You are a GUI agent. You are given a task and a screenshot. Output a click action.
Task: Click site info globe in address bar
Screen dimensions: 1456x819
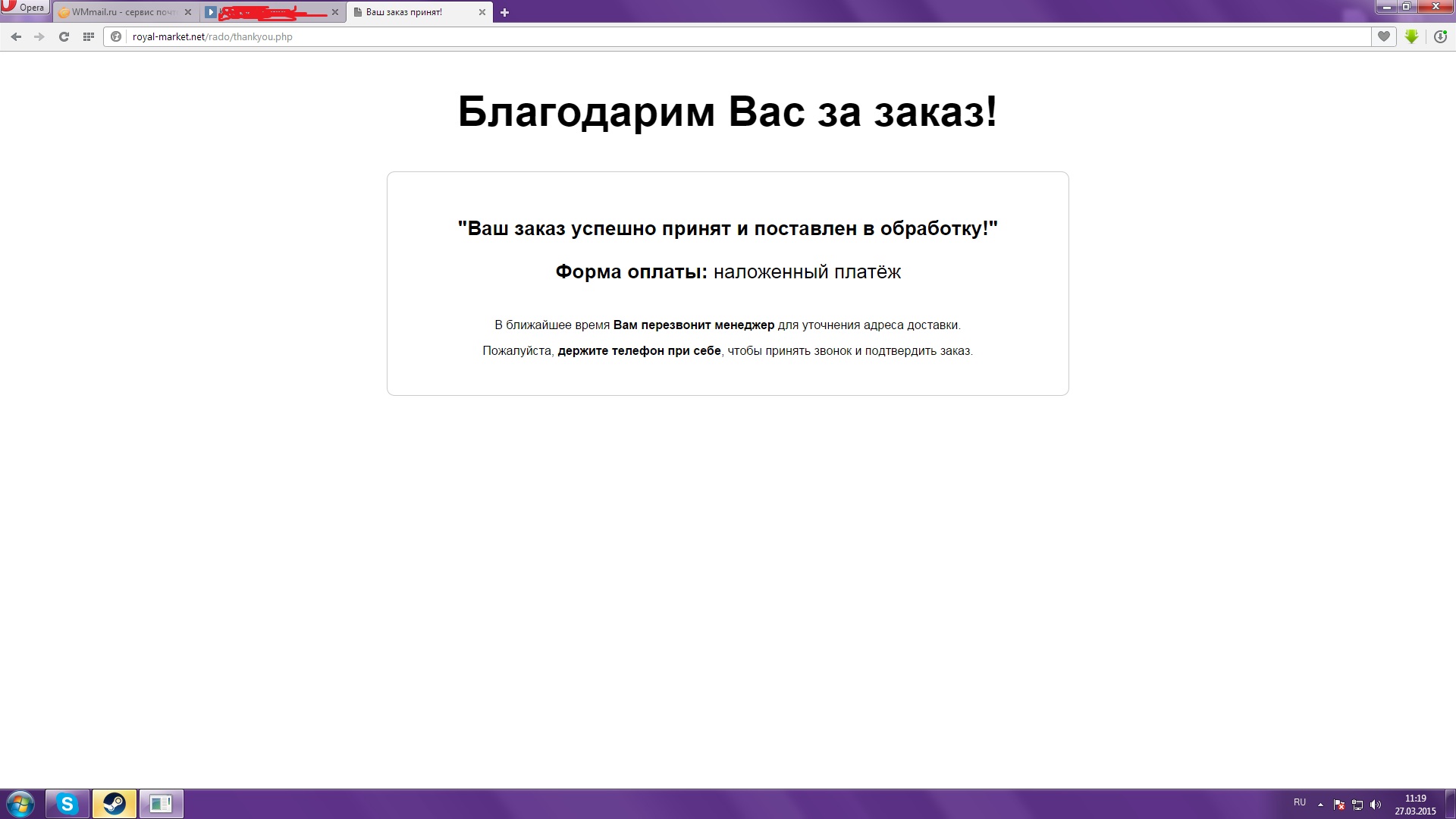coord(116,36)
